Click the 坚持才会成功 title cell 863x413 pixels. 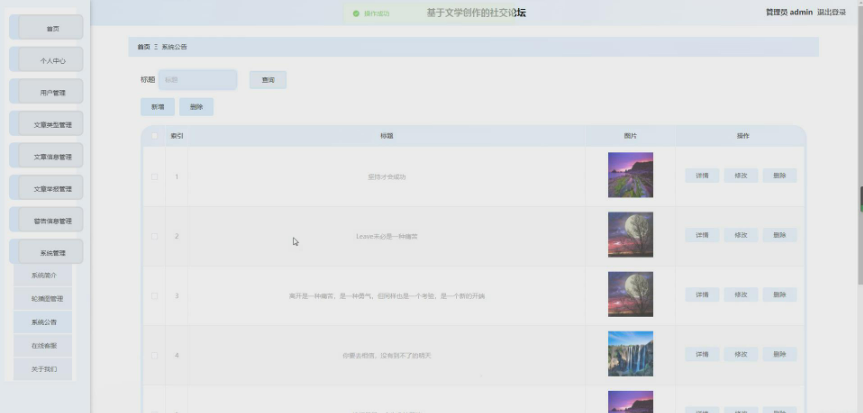tap(387, 177)
